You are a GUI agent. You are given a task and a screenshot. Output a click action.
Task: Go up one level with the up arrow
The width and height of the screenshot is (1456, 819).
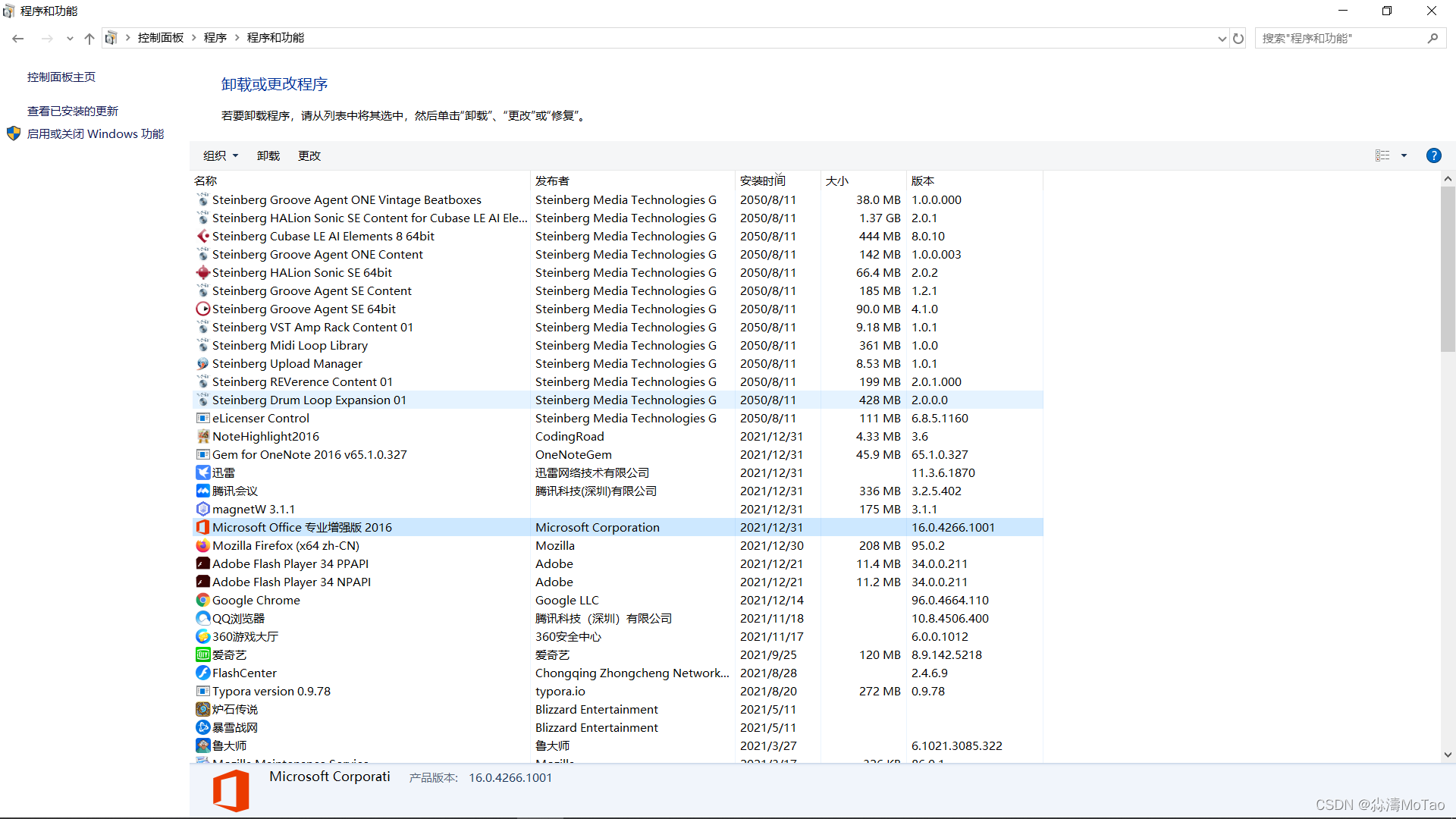point(89,38)
